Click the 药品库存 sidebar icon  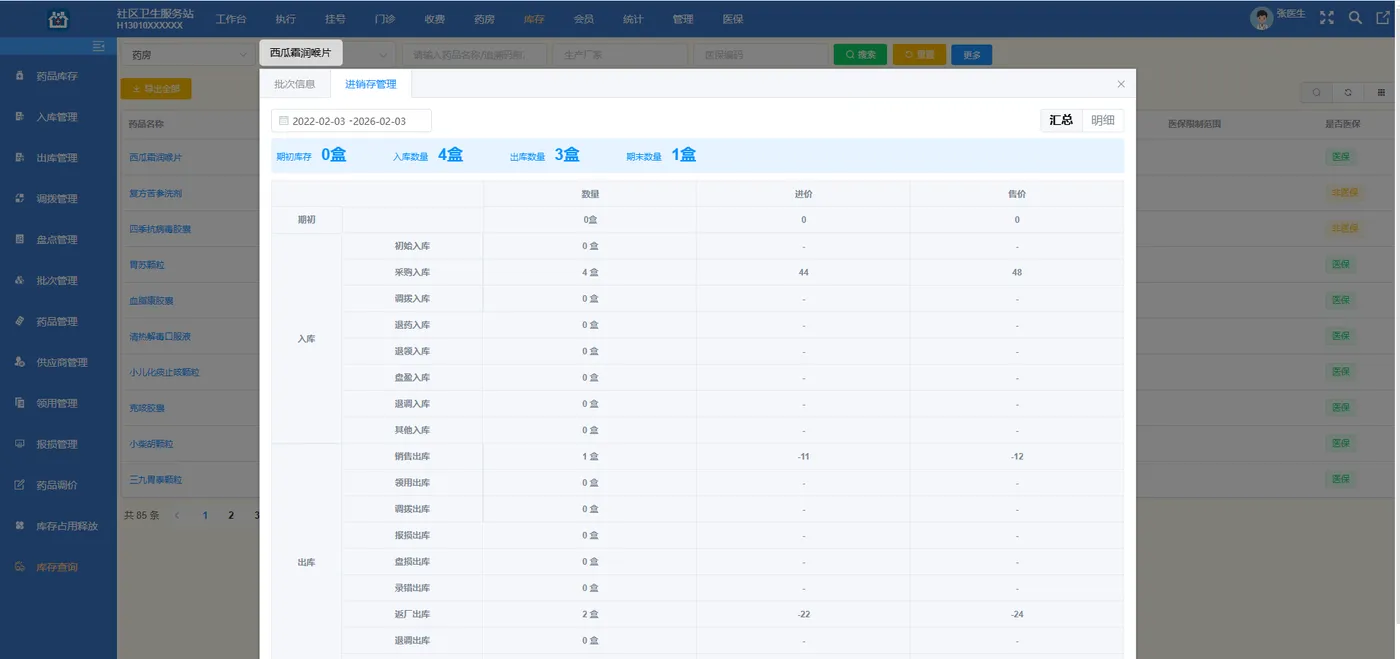[20, 76]
